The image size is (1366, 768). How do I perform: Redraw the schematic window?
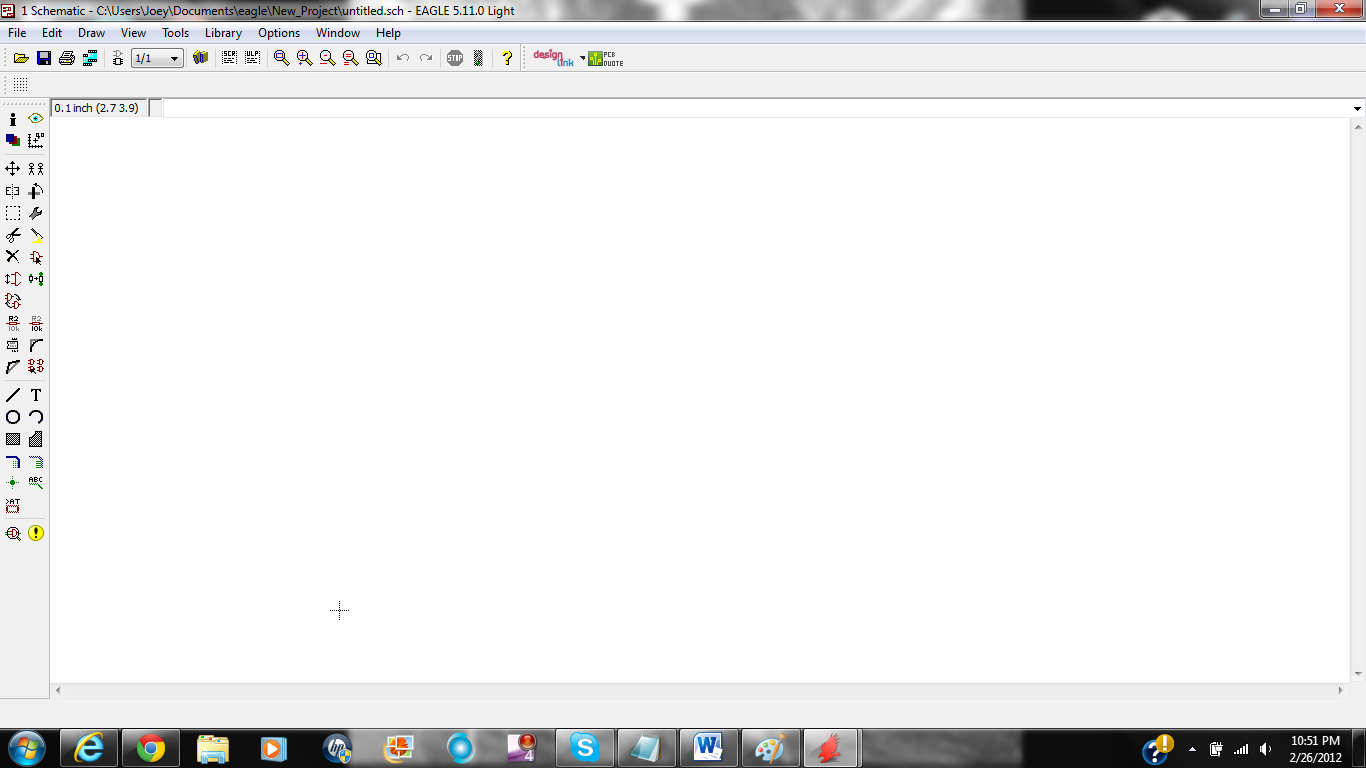(351, 58)
